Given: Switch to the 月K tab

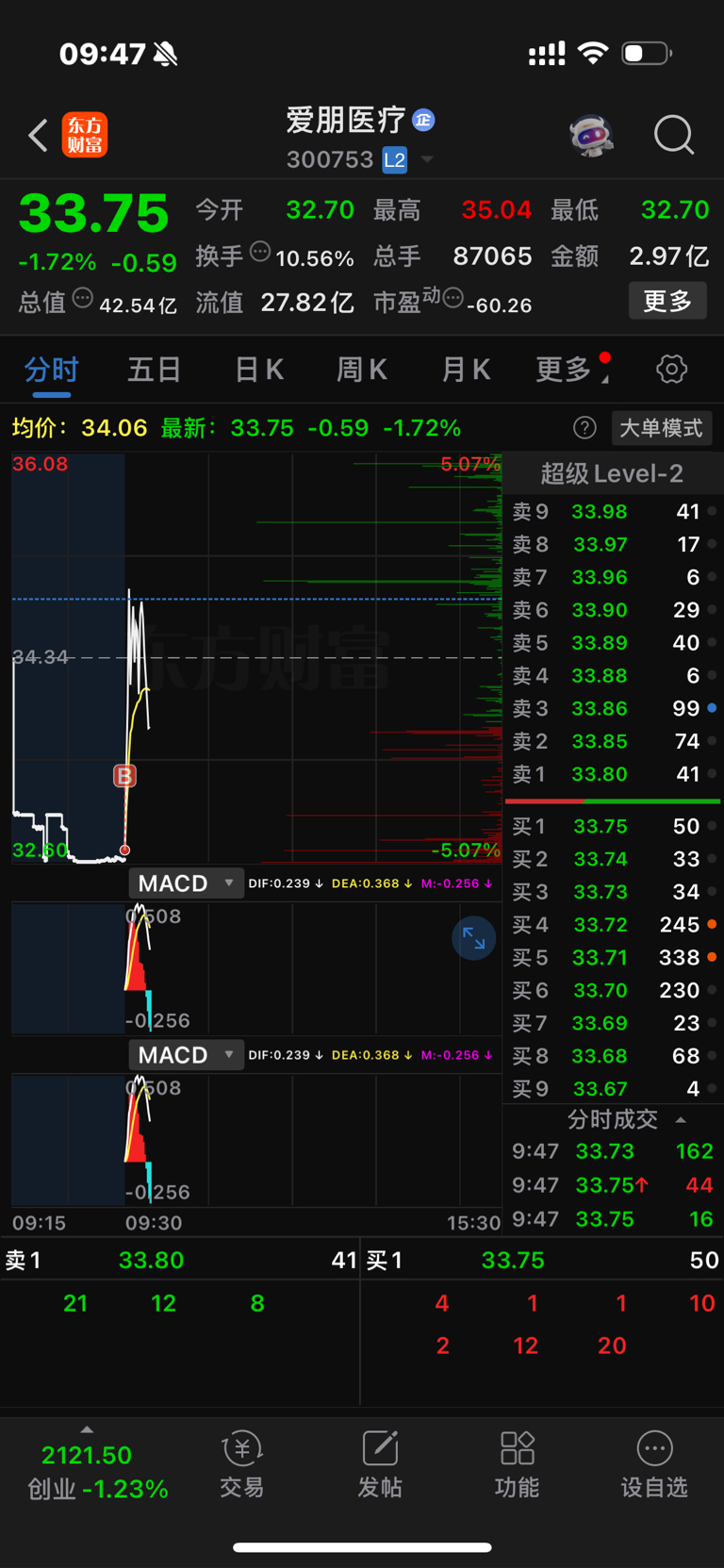Looking at the screenshot, I should click(466, 370).
